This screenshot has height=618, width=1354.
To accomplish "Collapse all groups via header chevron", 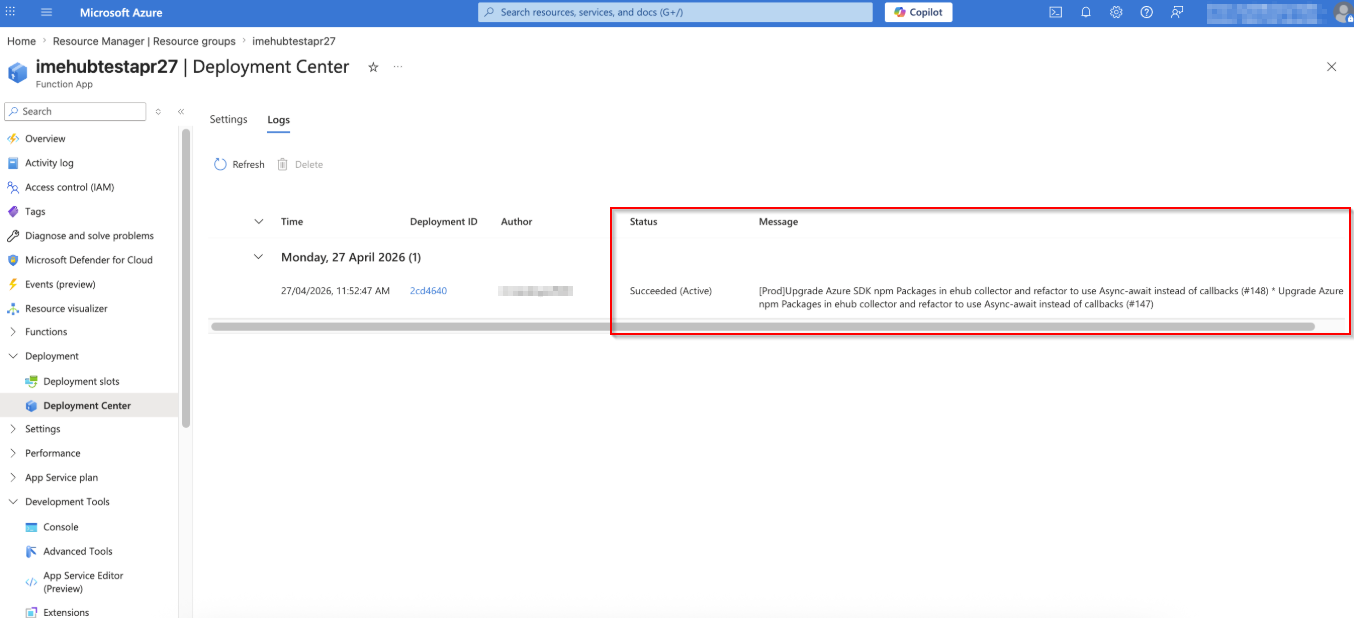I will click(259, 222).
